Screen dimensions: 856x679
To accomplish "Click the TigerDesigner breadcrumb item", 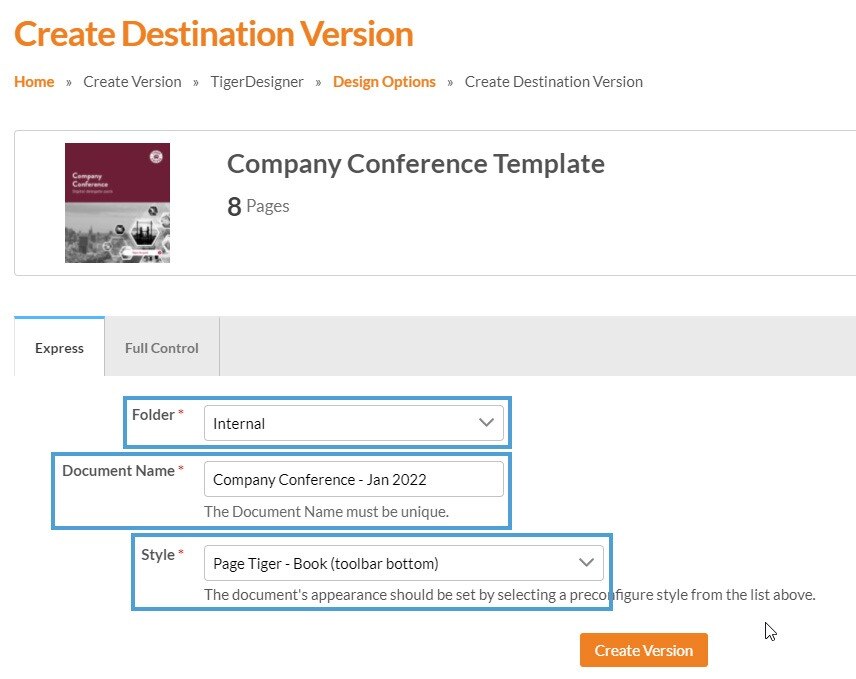I will point(257,82).
